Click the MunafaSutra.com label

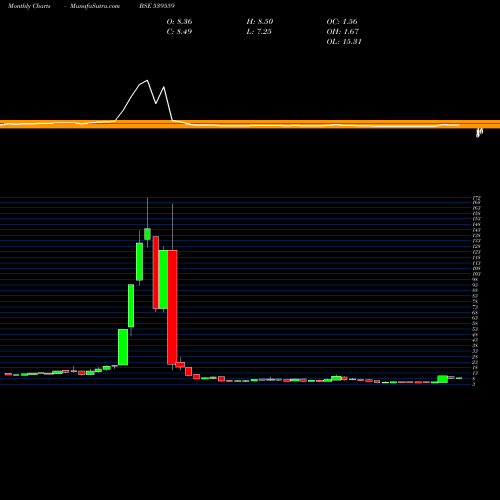(95, 6)
